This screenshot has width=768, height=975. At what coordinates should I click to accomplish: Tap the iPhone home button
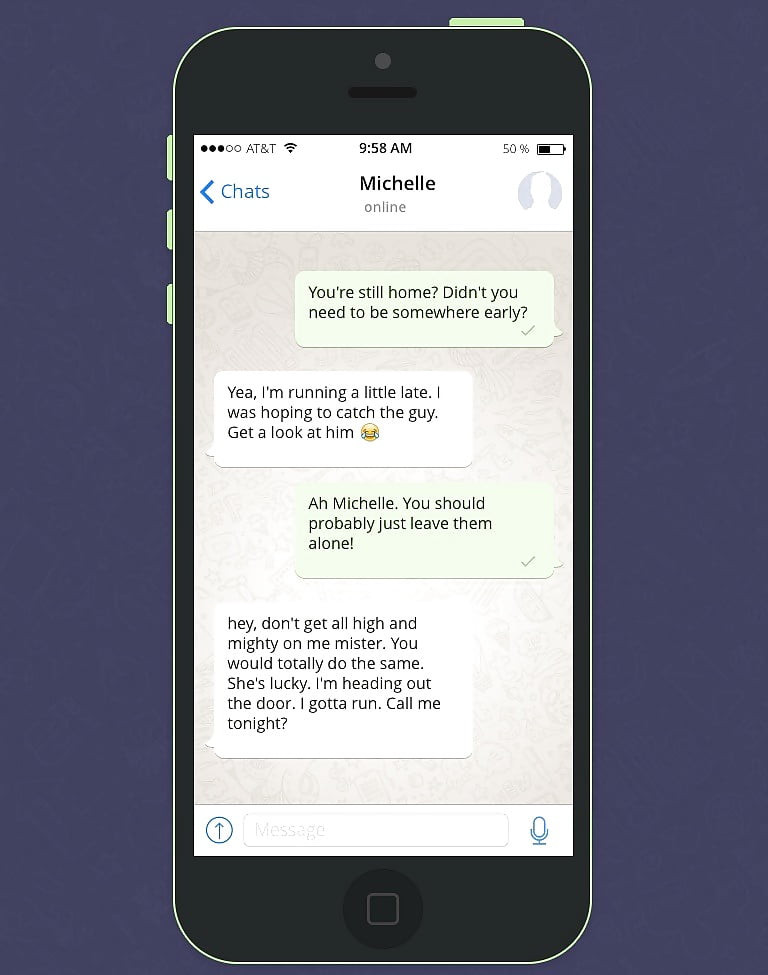coord(382,908)
